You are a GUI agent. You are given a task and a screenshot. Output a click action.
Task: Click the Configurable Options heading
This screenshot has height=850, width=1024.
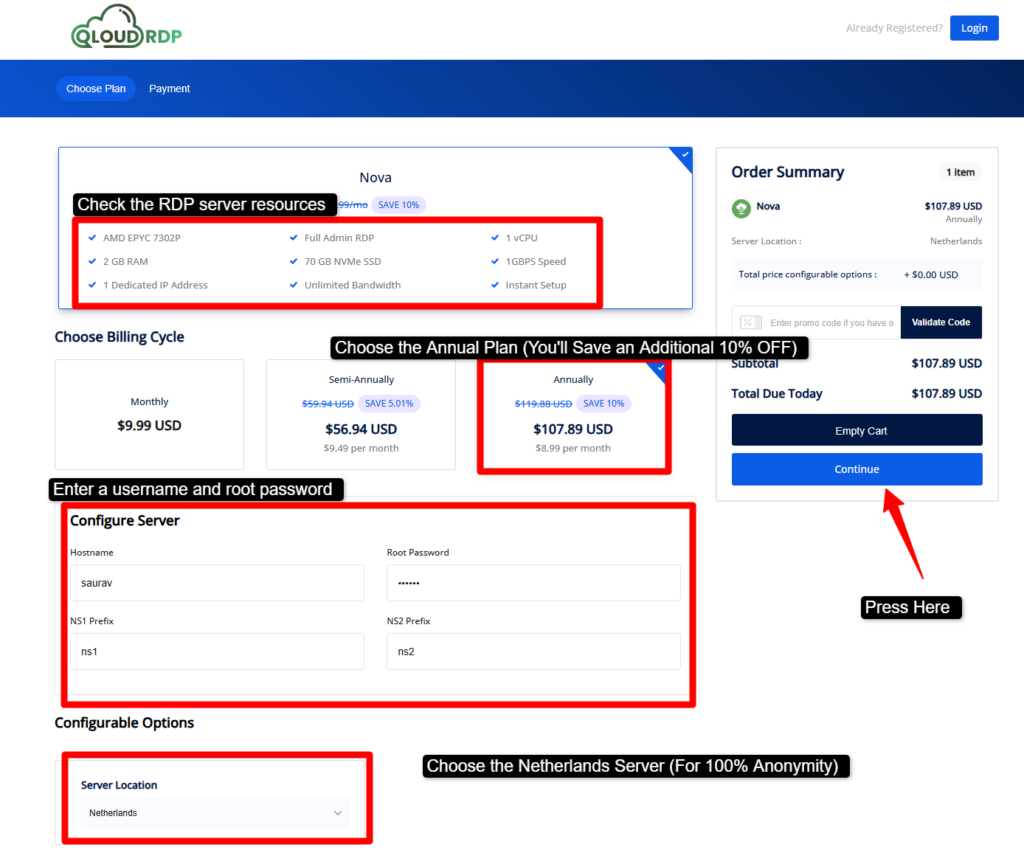[x=124, y=723]
